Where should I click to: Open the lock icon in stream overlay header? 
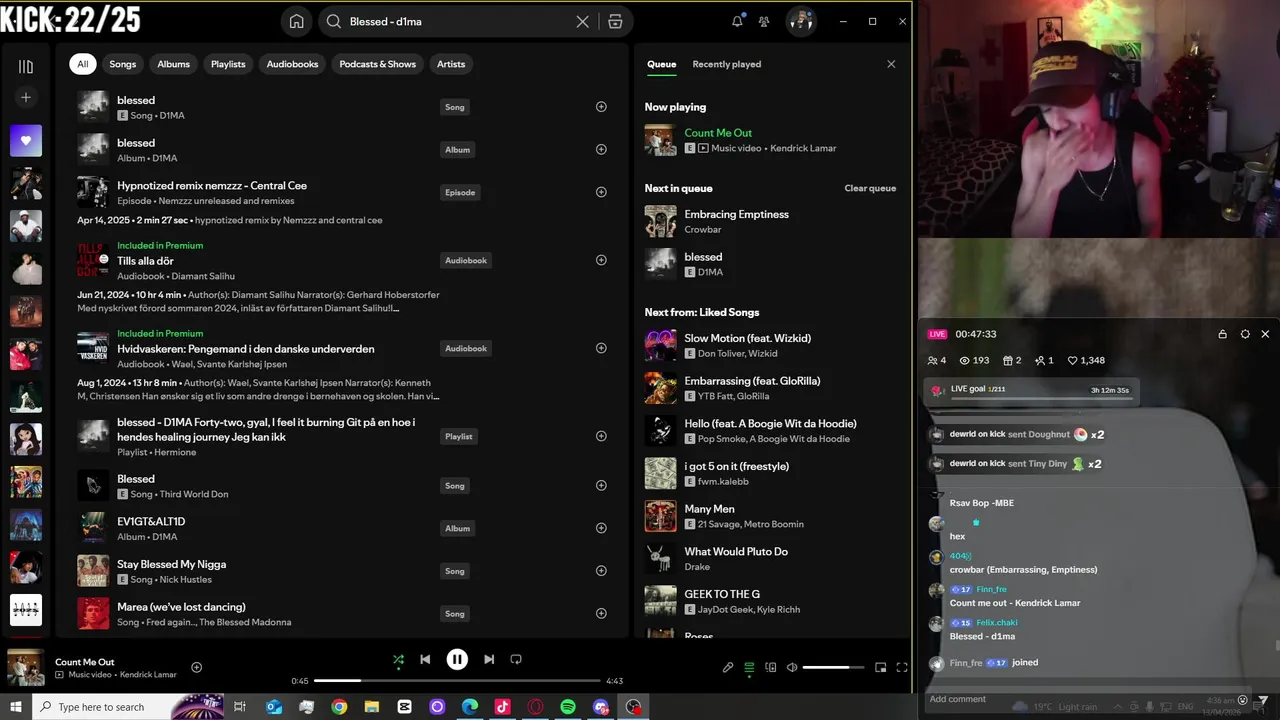click(x=1222, y=334)
